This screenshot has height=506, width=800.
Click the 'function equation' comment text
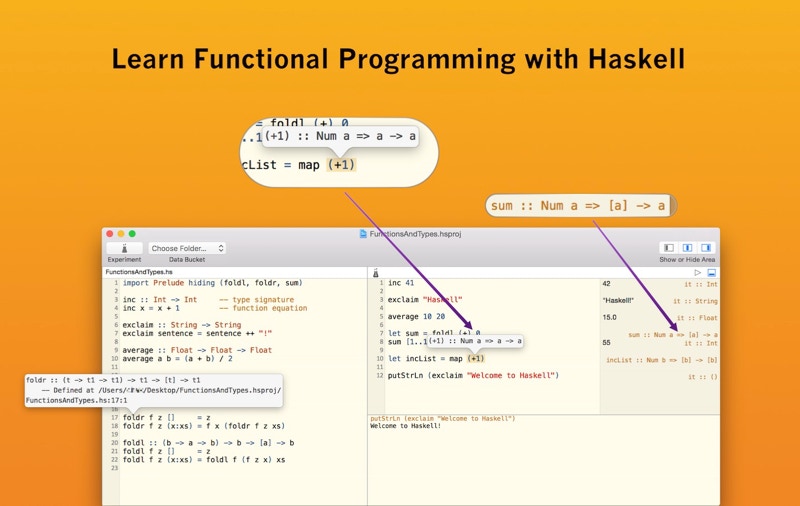(263, 308)
